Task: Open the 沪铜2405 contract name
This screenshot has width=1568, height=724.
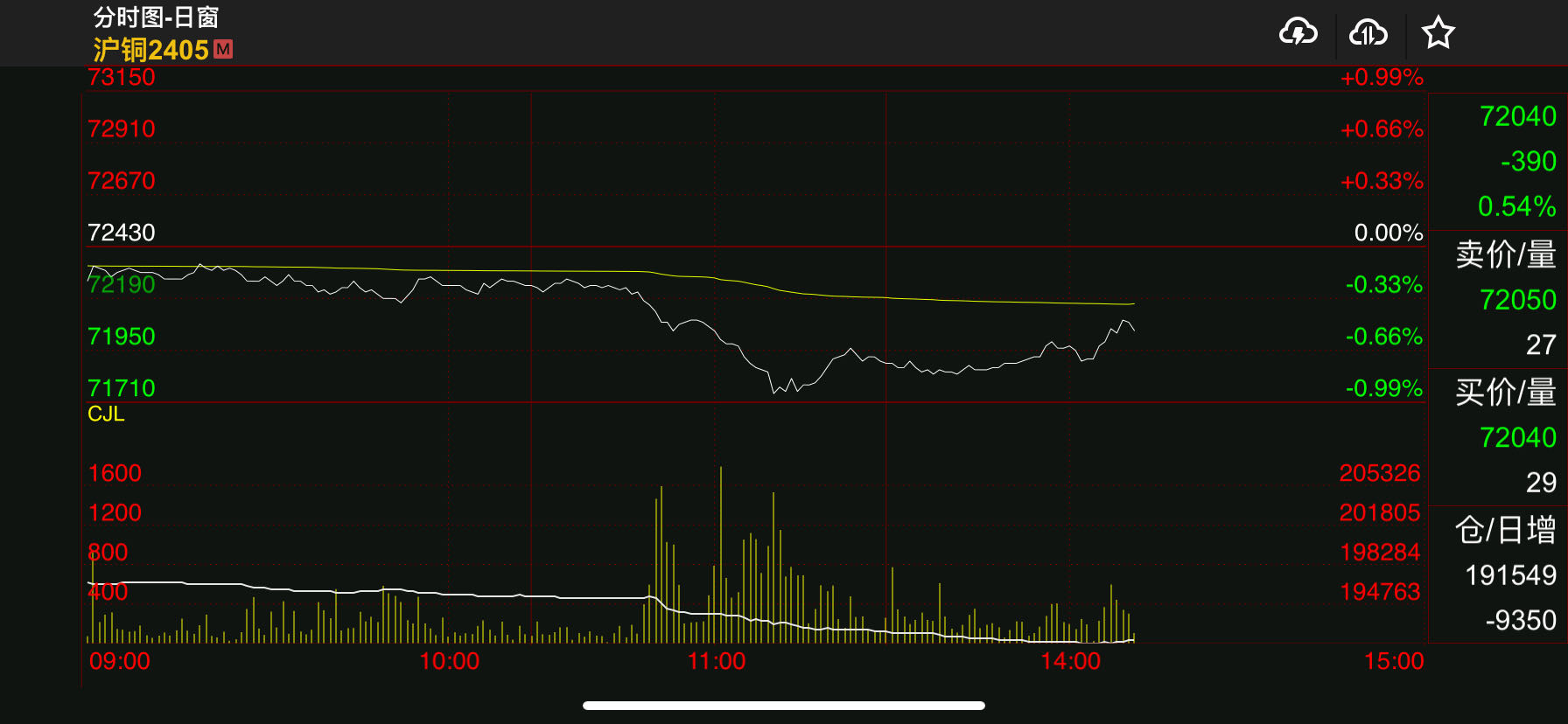Action: pos(150,50)
